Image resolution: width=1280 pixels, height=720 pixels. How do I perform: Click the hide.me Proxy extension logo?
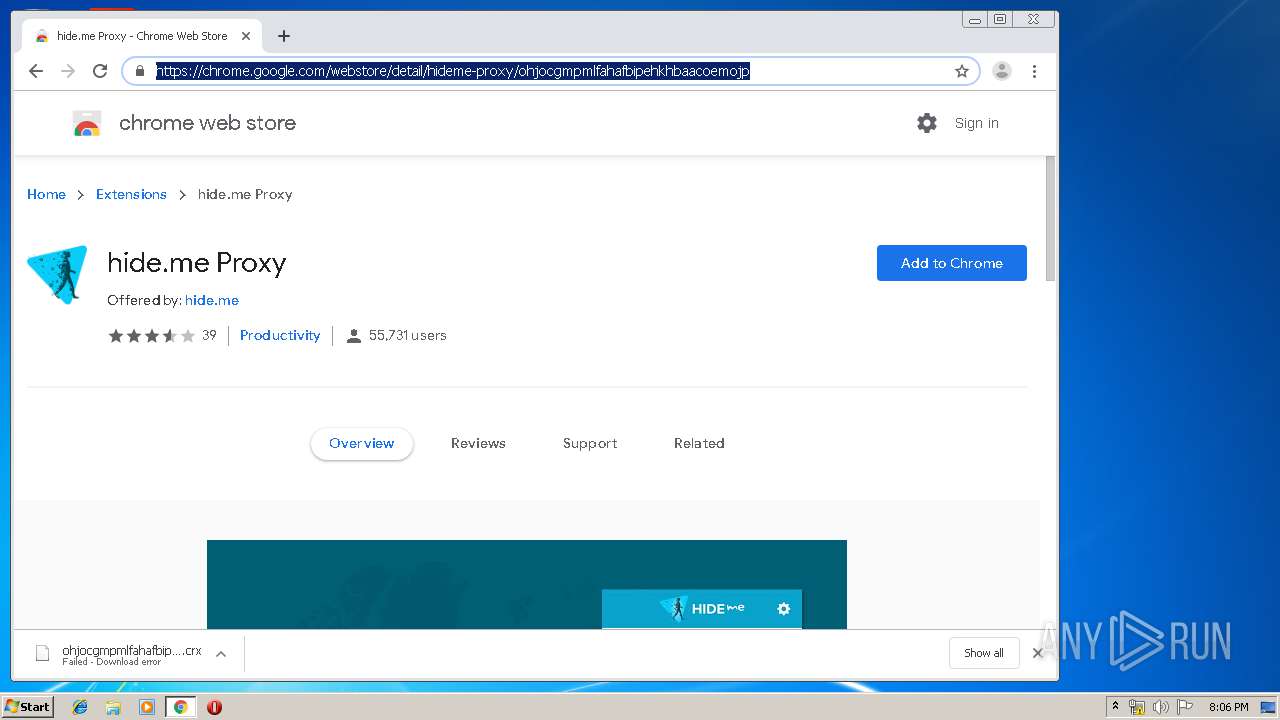[57, 274]
